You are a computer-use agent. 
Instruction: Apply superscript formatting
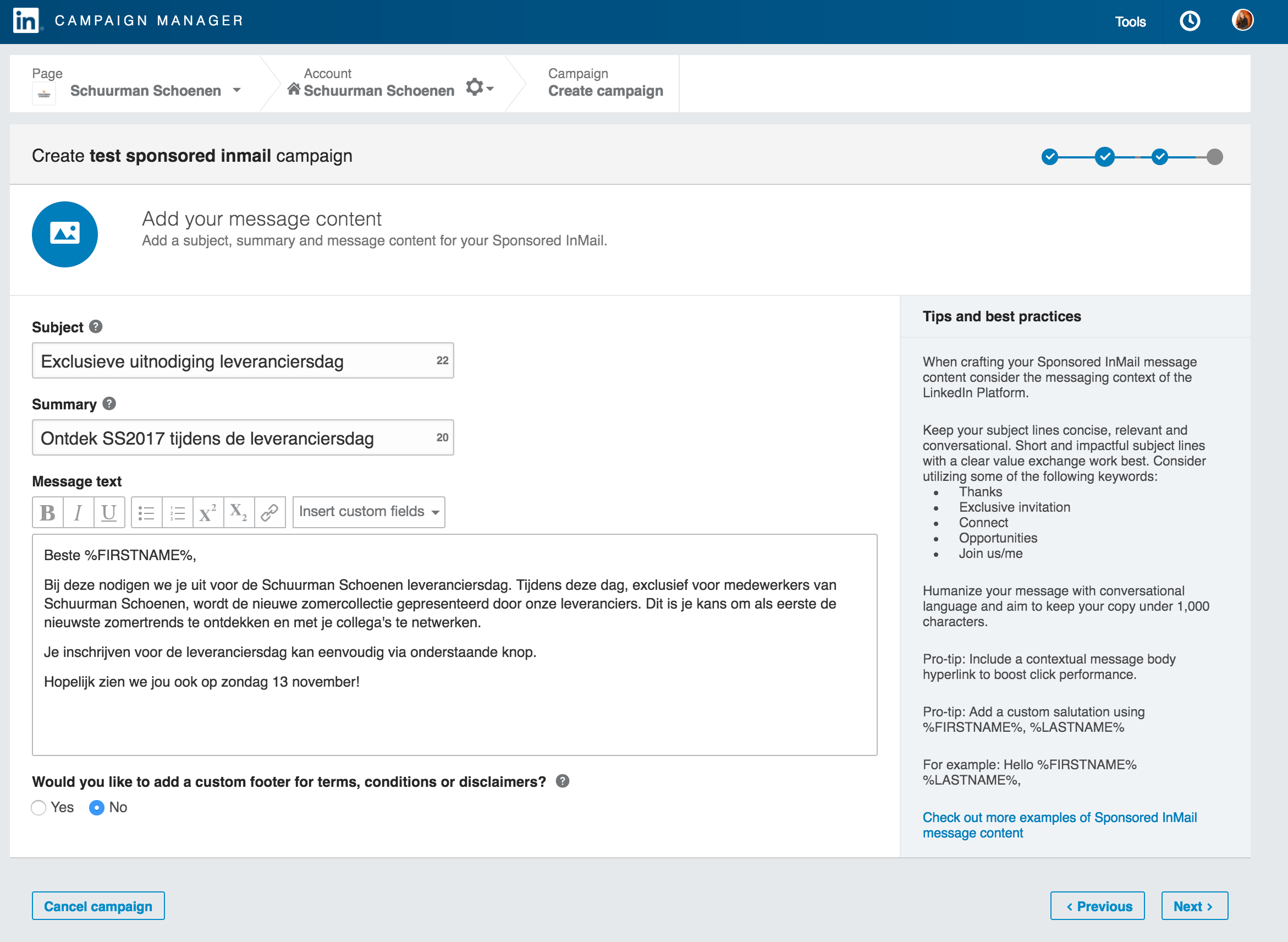pyautogui.click(x=208, y=512)
